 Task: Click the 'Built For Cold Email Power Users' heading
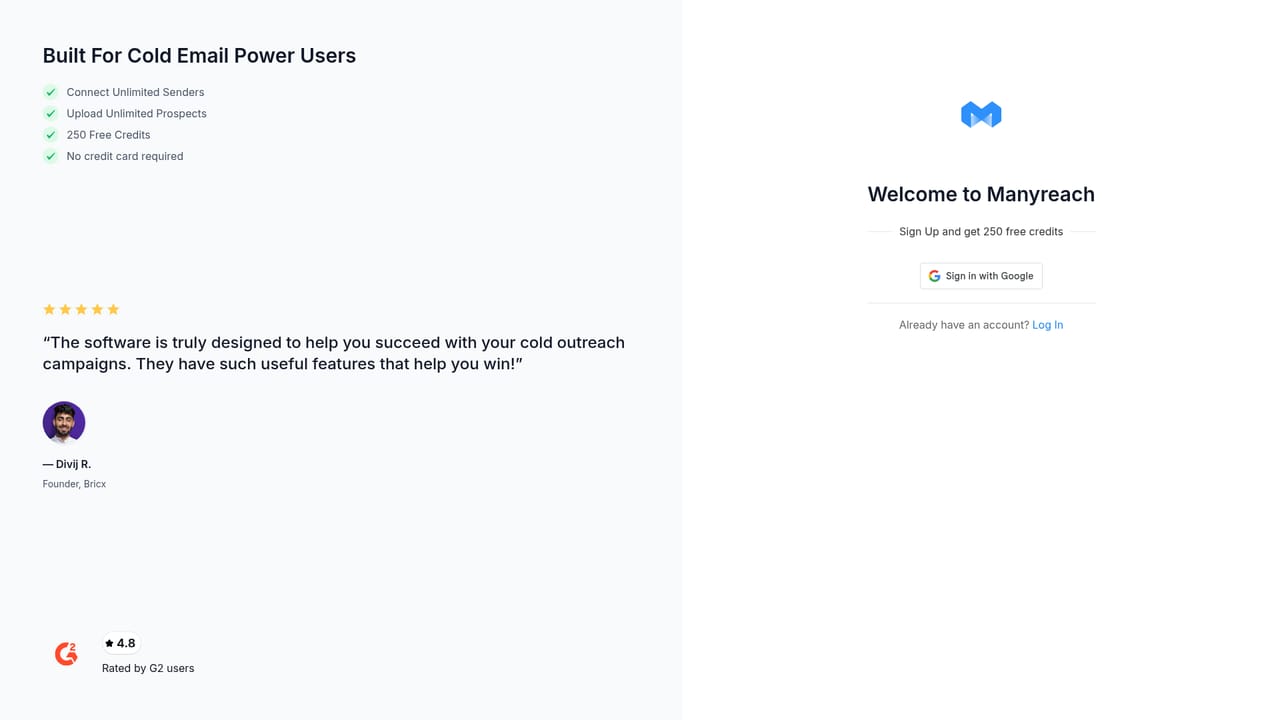coord(199,55)
